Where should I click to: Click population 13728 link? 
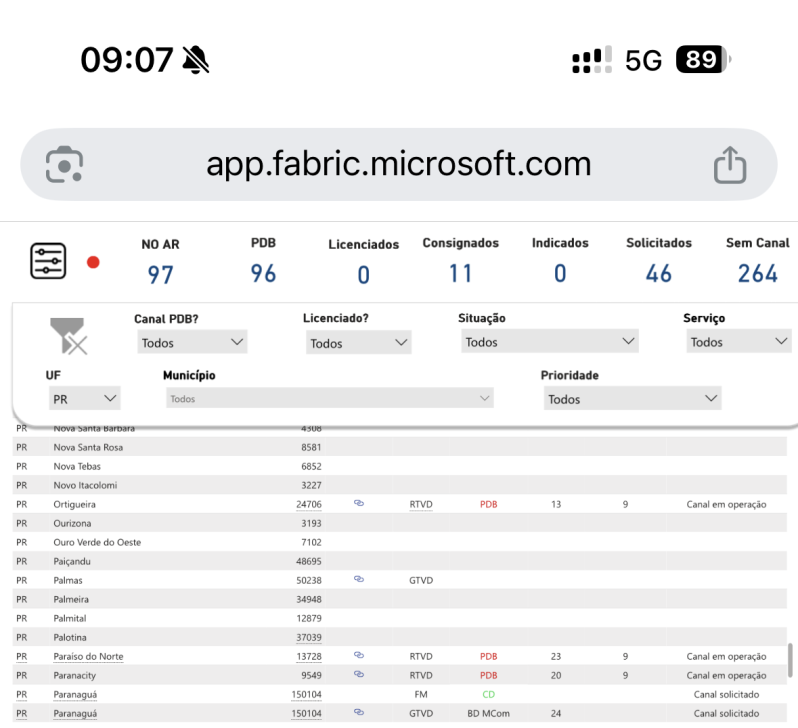point(309,656)
